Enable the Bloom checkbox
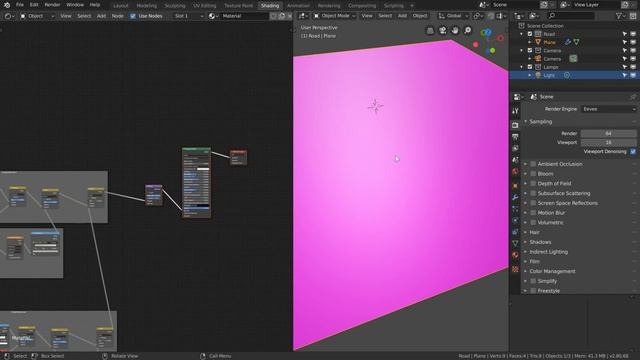640x360 pixels. coord(533,174)
